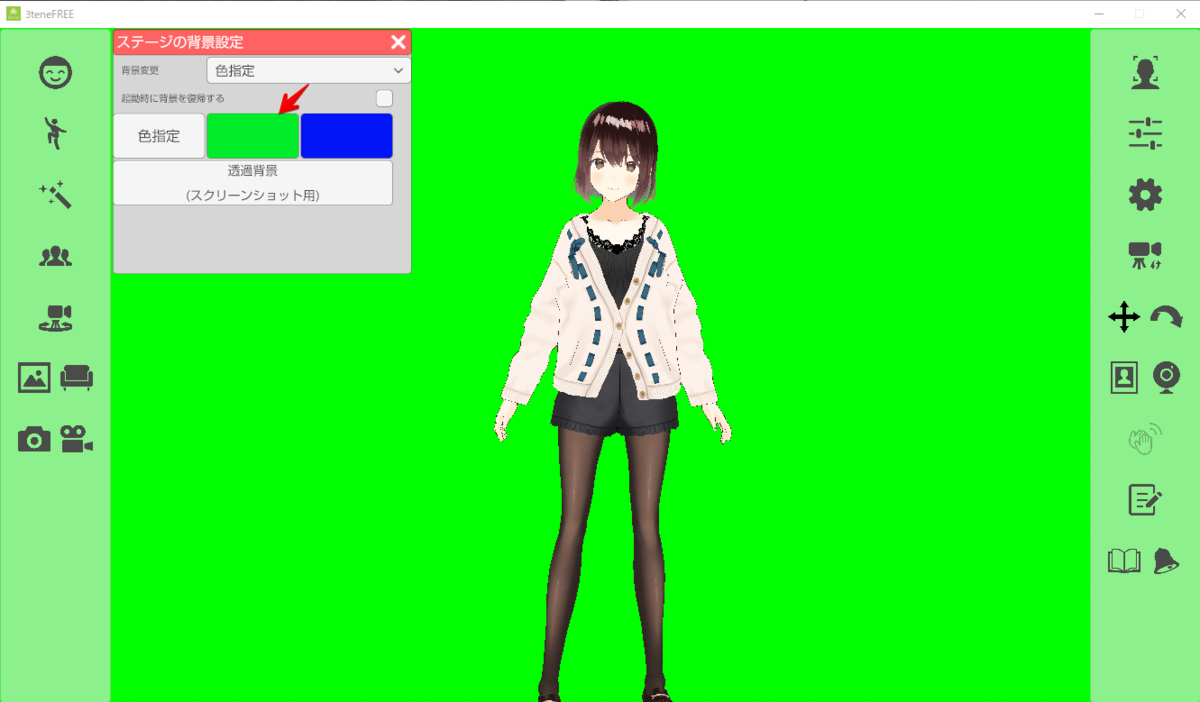Select the green background color swatch

tap(252, 135)
